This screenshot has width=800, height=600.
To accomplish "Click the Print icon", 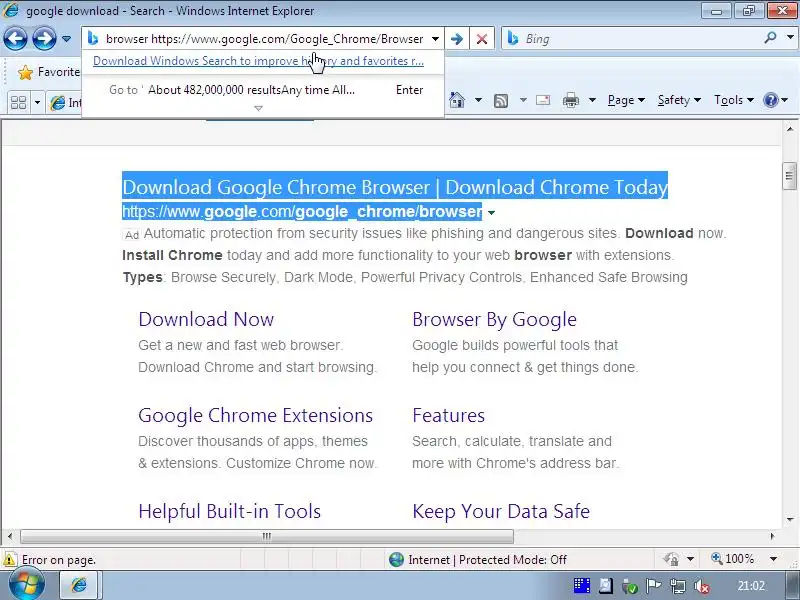I will pyautogui.click(x=570, y=100).
